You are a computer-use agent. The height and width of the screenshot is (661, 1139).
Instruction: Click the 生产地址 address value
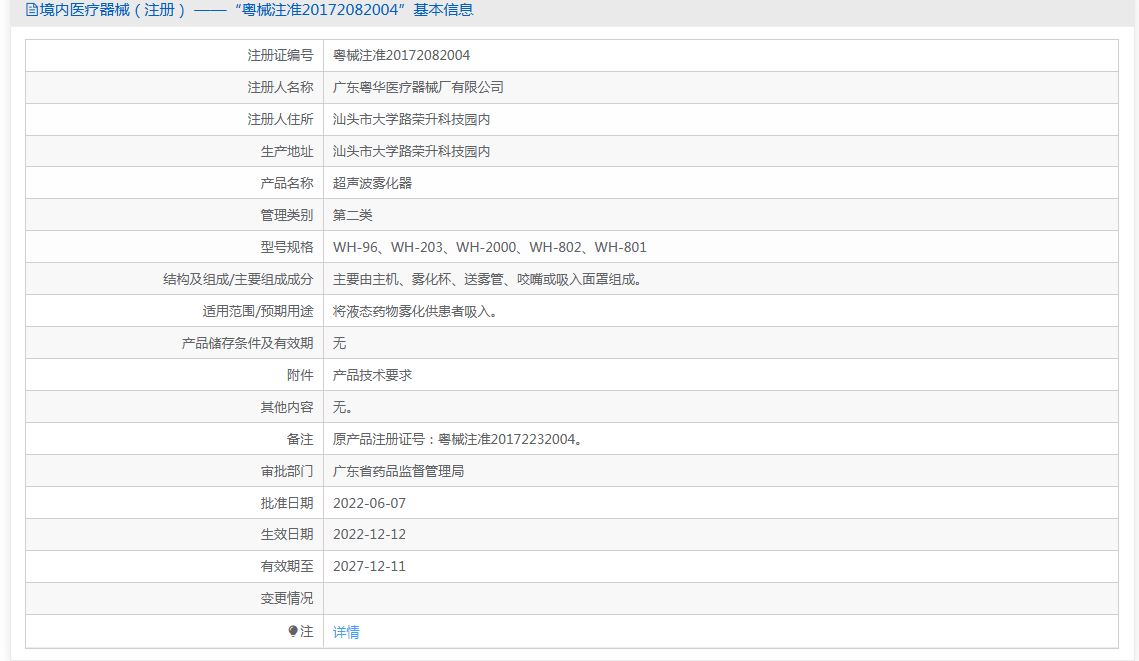click(411, 151)
